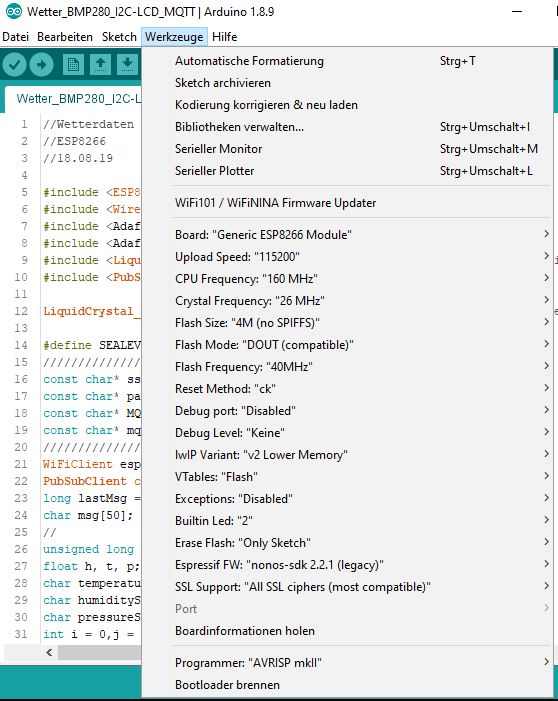
Task: Click code line "//ESP8266"
Action: 75,141
